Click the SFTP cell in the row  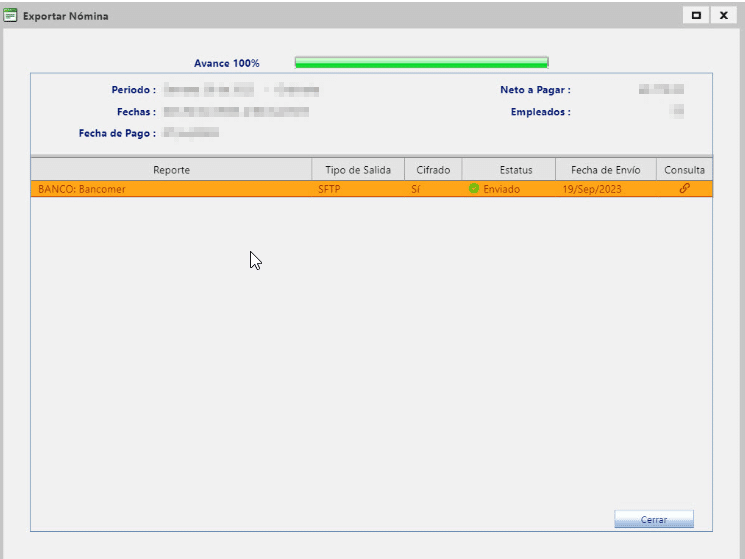[330, 189]
